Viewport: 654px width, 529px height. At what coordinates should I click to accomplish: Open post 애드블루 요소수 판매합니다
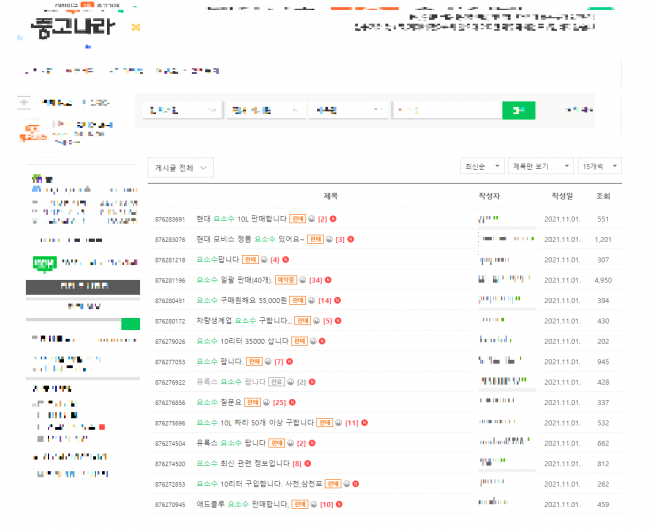point(242,504)
